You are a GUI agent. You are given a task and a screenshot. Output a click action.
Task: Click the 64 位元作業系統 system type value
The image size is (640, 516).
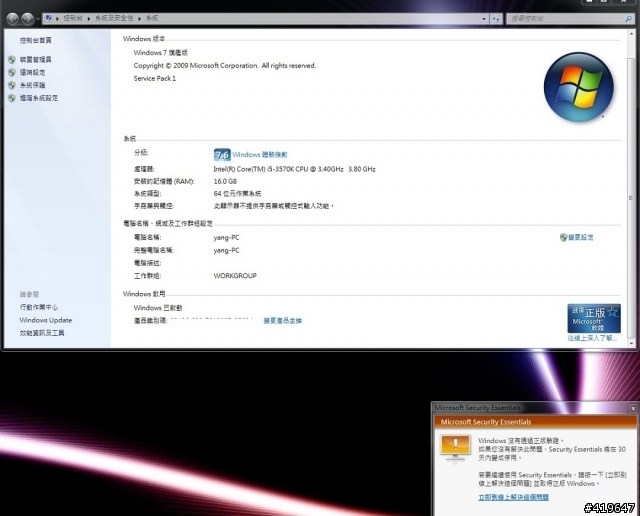pyautogui.click(x=237, y=194)
